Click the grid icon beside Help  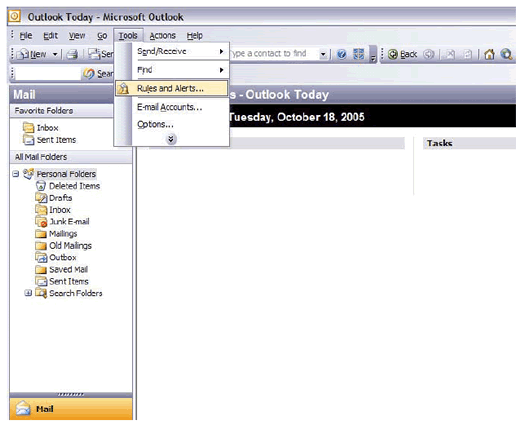[x=359, y=54]
